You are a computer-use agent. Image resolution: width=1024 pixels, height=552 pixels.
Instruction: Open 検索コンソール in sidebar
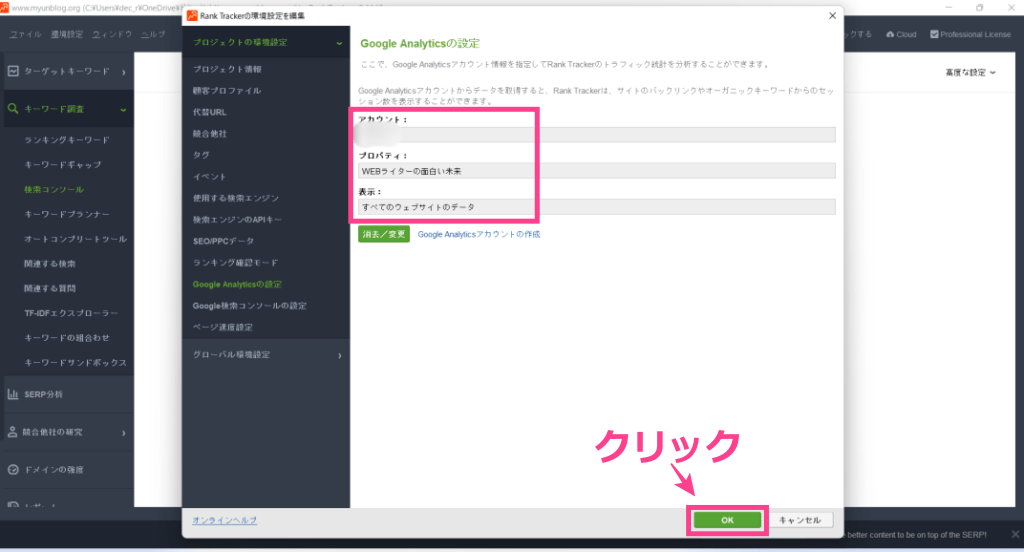tap(54, 189)
